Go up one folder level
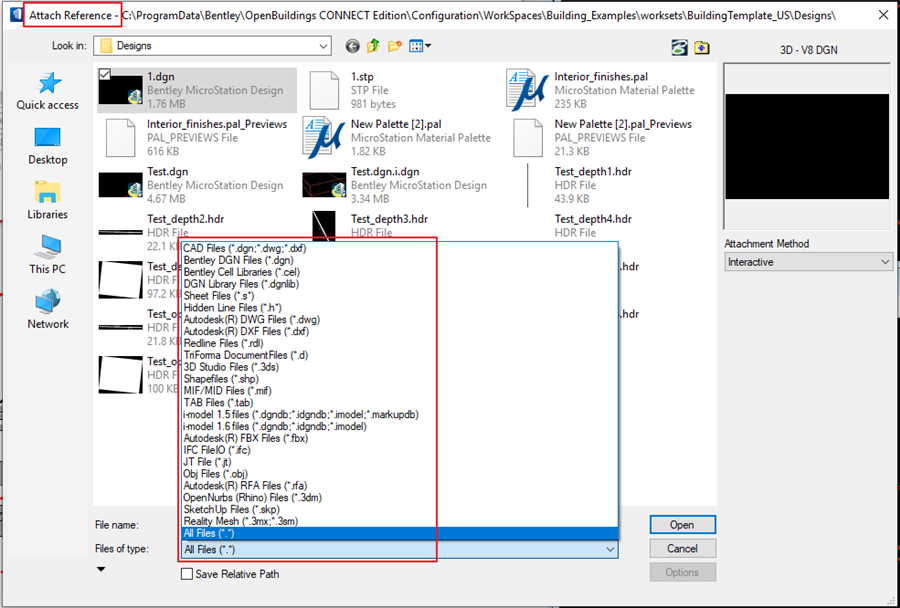 pyautogui.click(x=374, y=46)
